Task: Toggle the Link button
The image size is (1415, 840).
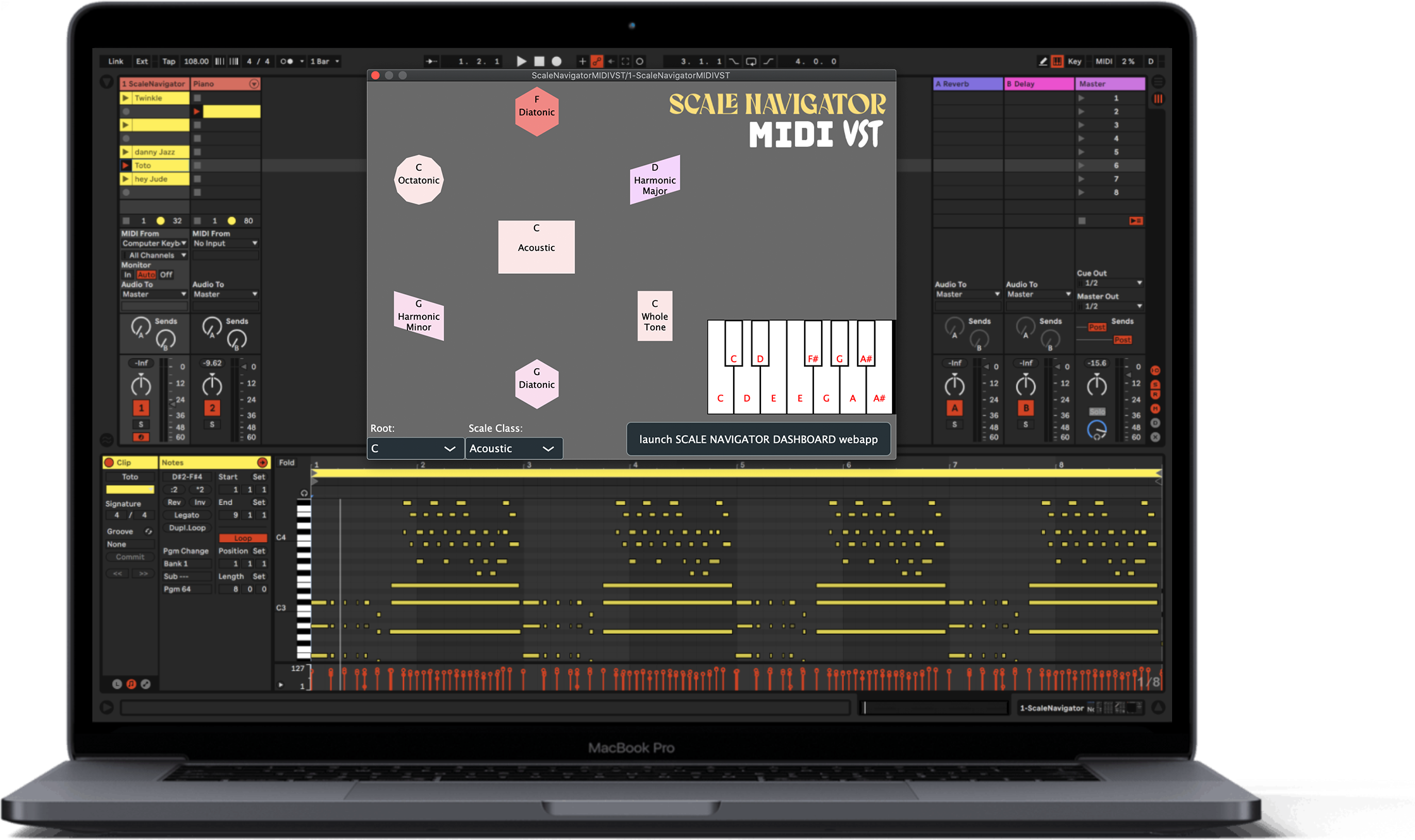Action: 116,61
